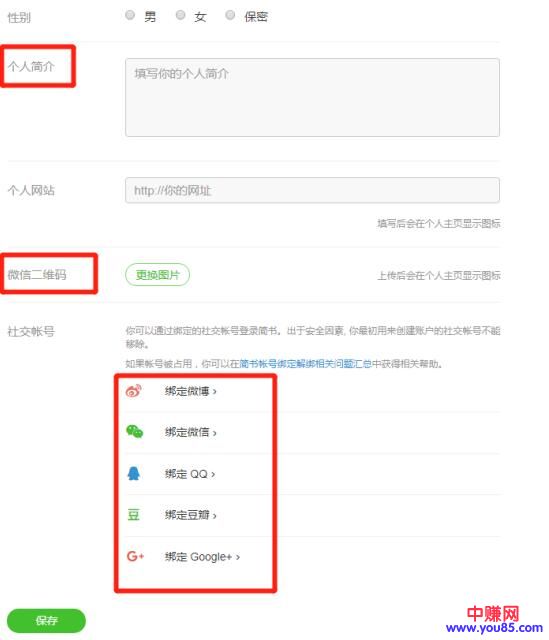Select the 保密 gender radio button
The height and width of the screenshot is (640, 549).
click(230, 15)
